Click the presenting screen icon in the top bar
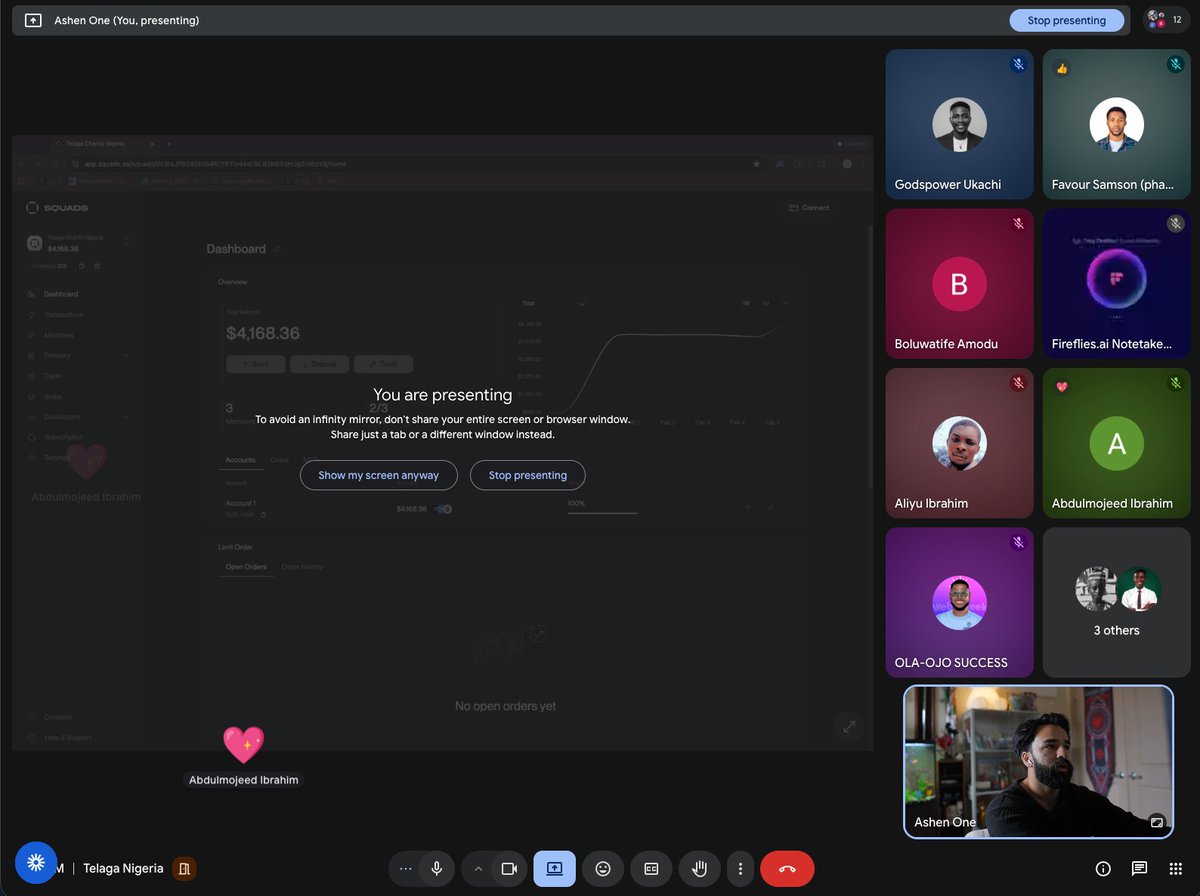Viewport: 1200px width, 896px height. [x=33, y=20]
